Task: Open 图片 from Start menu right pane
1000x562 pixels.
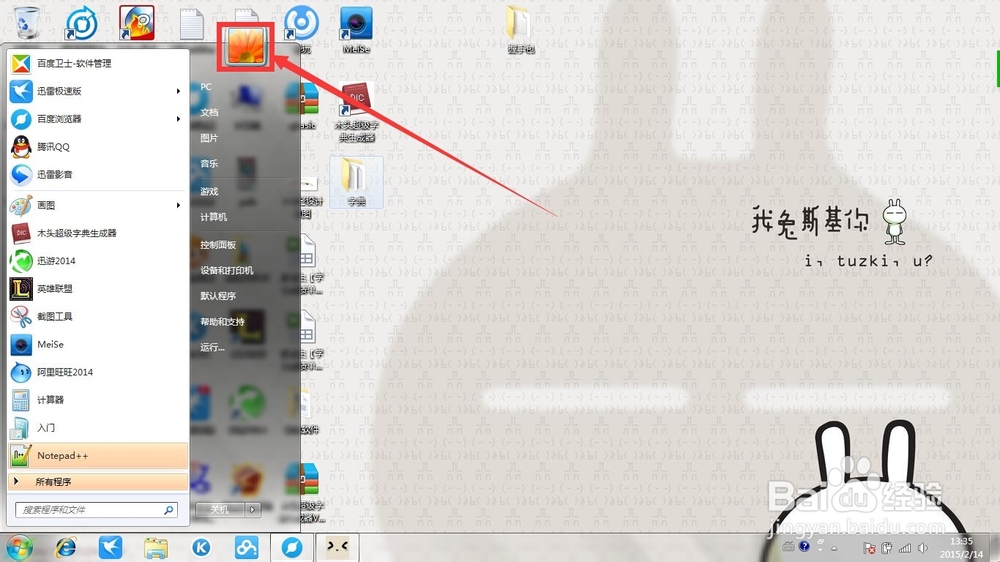Action: 209,138
